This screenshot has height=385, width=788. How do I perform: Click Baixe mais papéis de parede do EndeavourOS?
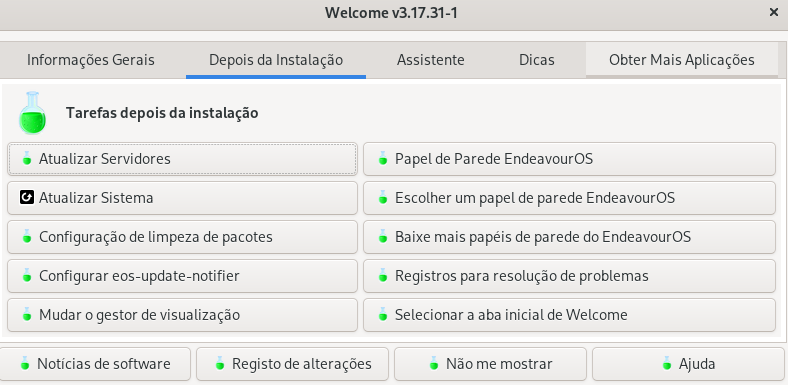click(x=569, y=237)
